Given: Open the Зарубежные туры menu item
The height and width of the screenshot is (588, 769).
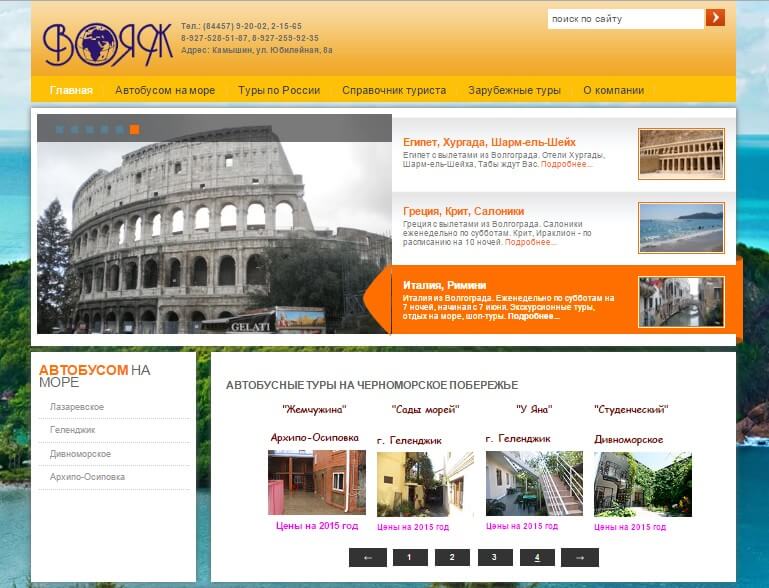Looking at the screenshot, I should click(x=514, y=90).
